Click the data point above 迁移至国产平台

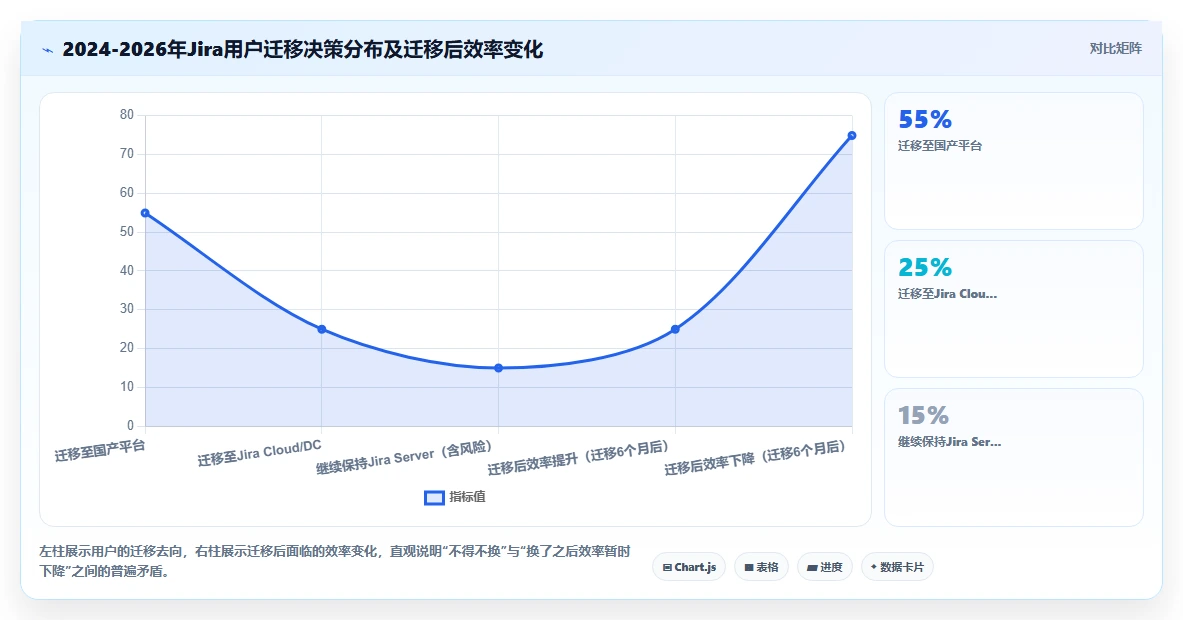pyautogui.click(x=145, y=213)
